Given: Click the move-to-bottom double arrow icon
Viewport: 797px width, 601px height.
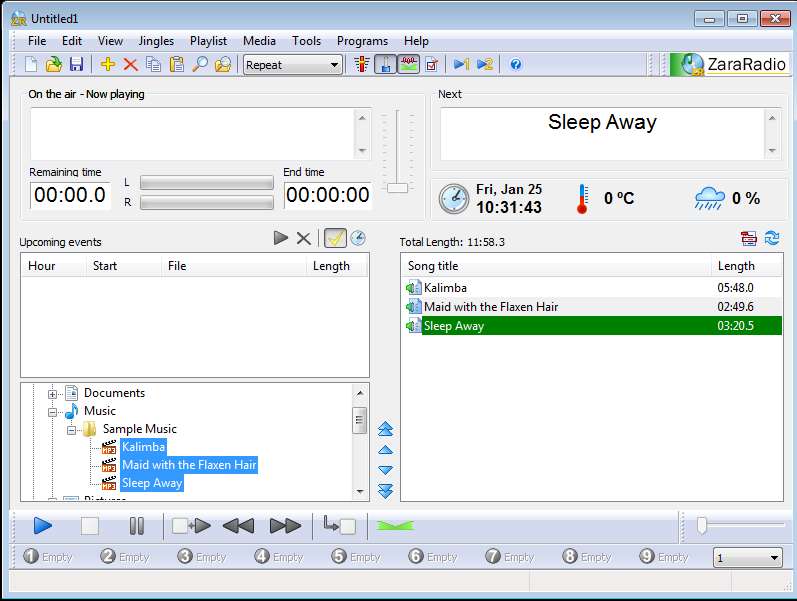Looking at the screenshot, I should (386, 490).
